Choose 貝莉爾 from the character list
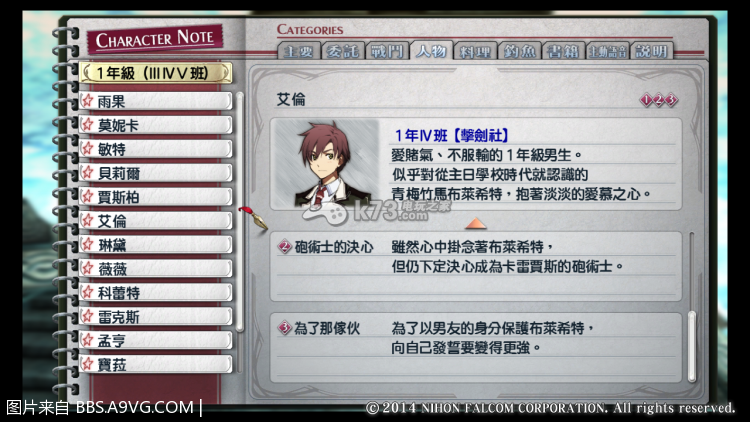This screenshot has width=750, height=422. [x=156, y=173]
